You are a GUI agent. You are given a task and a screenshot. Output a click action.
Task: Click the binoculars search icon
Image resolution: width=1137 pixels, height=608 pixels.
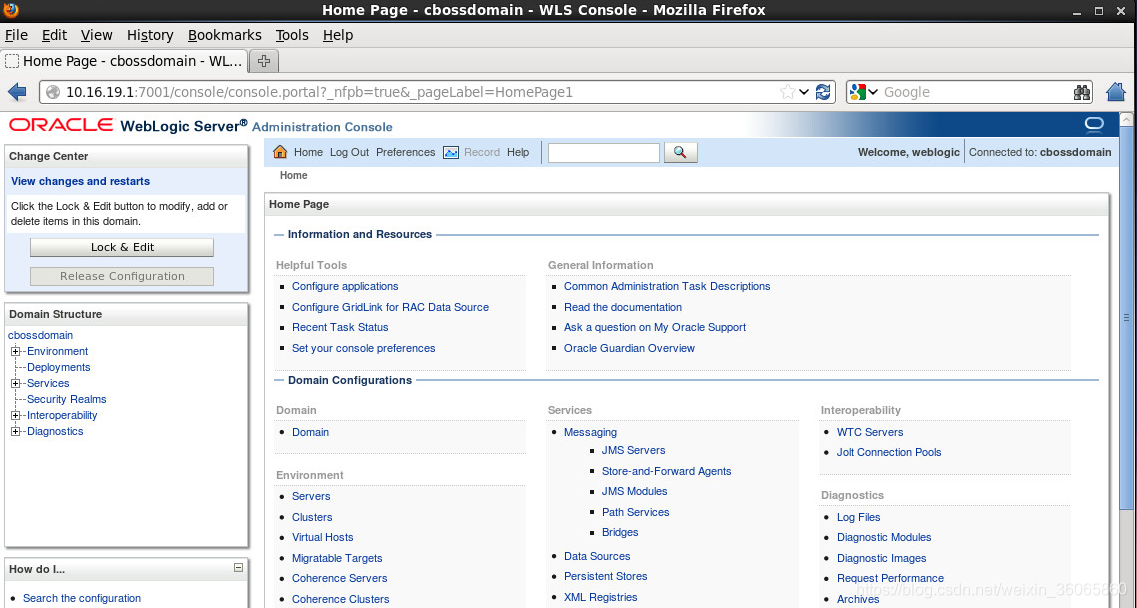1082,92
